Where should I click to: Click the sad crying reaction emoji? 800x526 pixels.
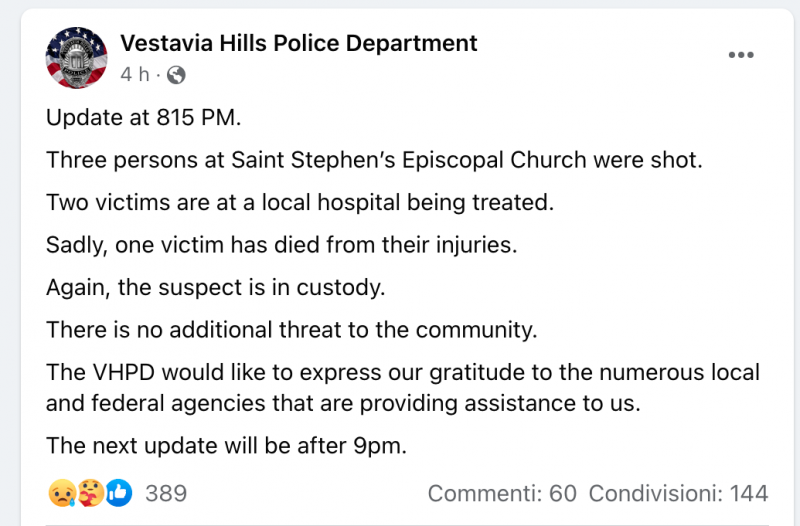point(60,492)
